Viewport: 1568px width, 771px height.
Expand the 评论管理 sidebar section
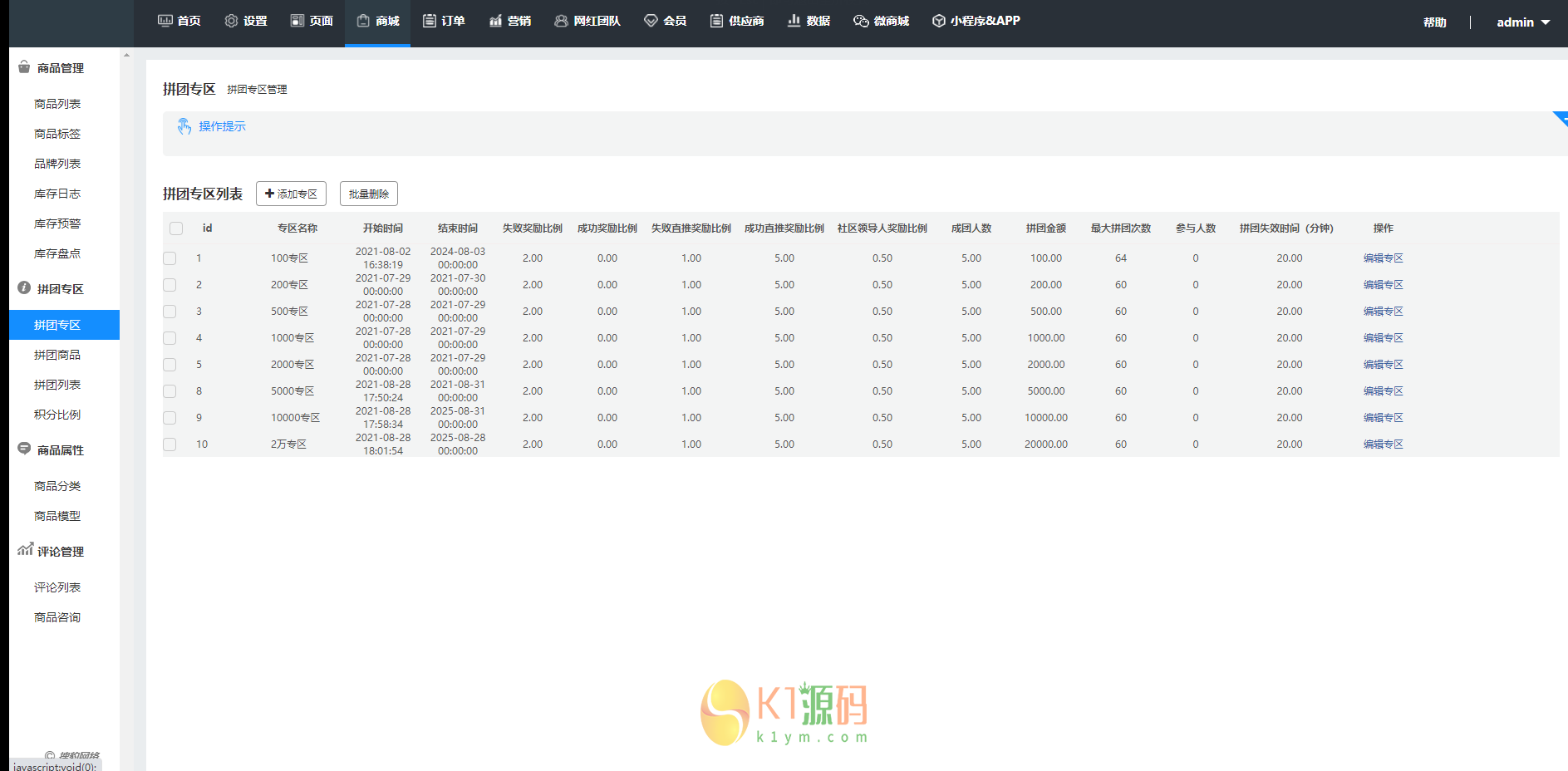60,552
